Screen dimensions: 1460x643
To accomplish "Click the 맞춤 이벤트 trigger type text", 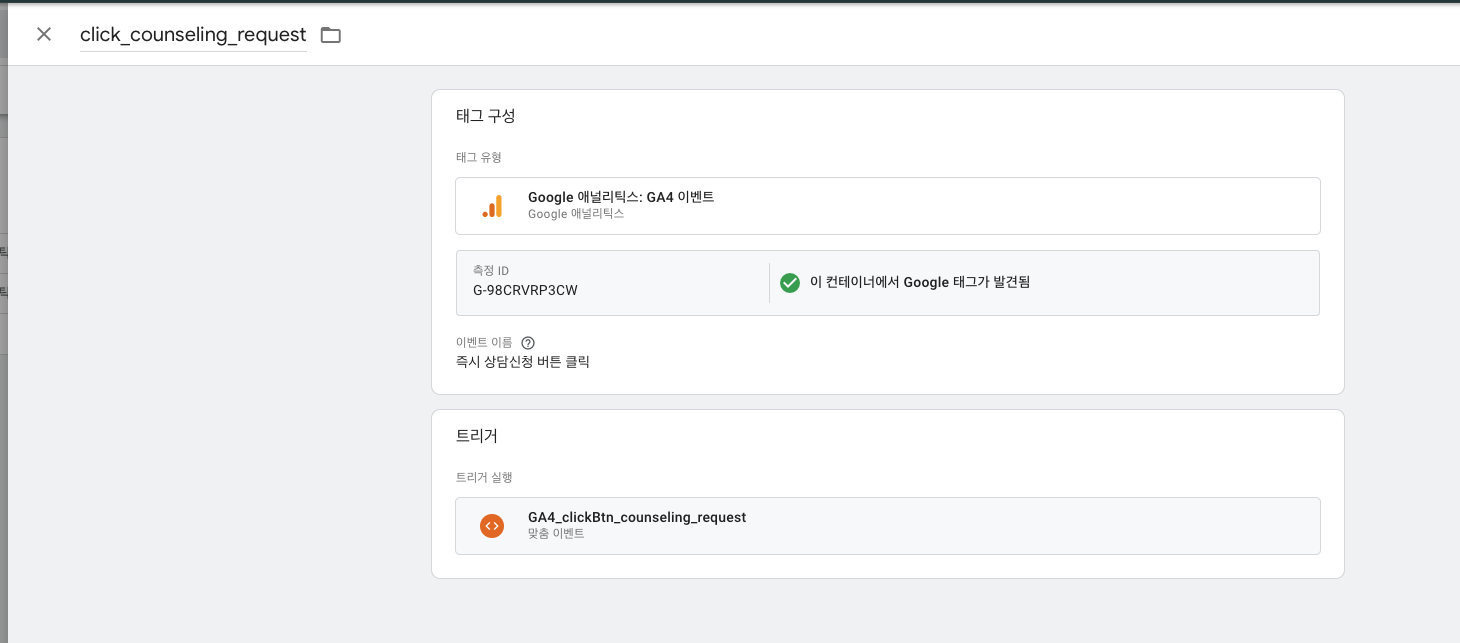I will [556, 534].
